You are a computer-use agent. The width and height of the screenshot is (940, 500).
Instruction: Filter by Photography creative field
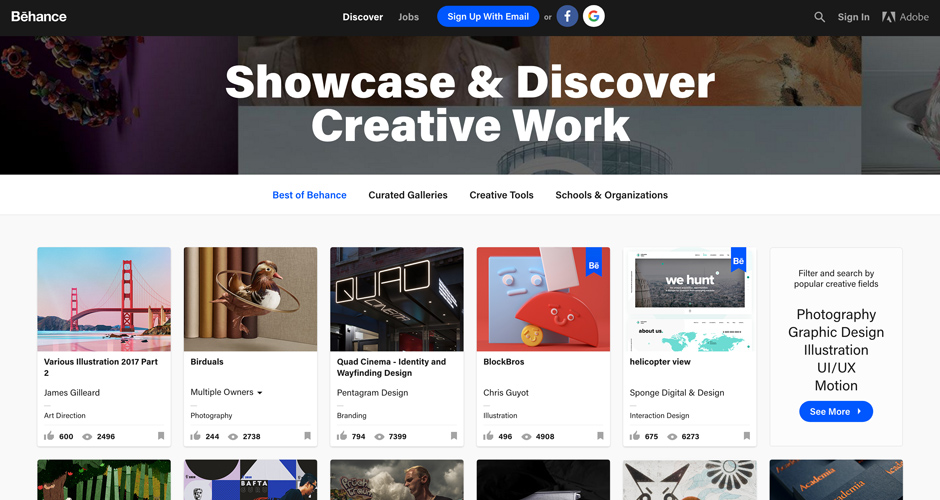coord(836,315)
